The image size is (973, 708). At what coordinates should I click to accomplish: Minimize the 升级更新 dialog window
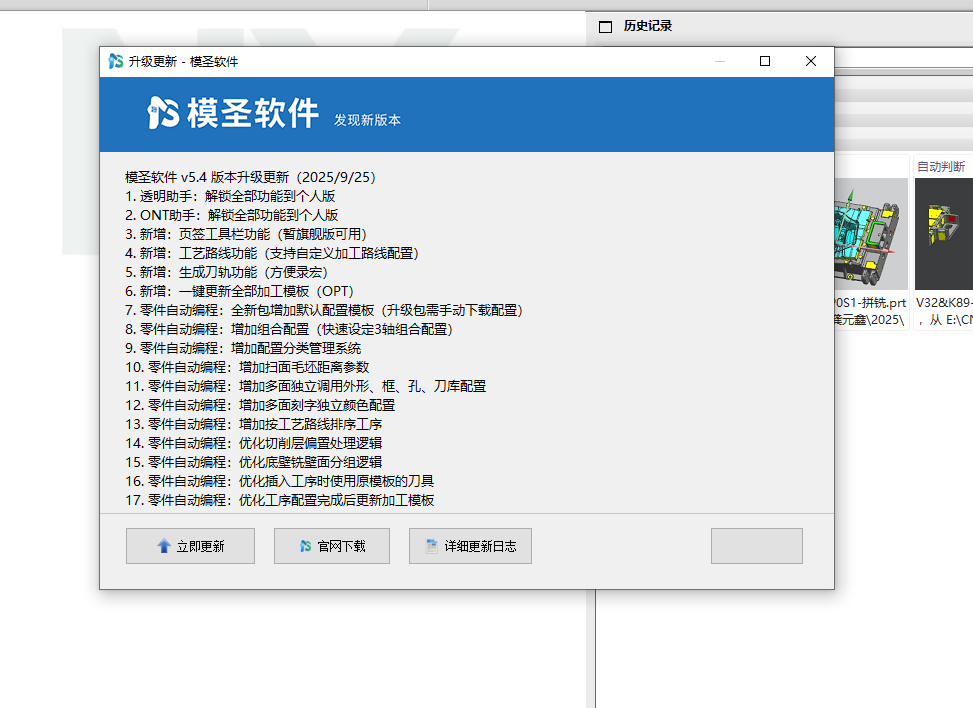(x=720, y=61)
